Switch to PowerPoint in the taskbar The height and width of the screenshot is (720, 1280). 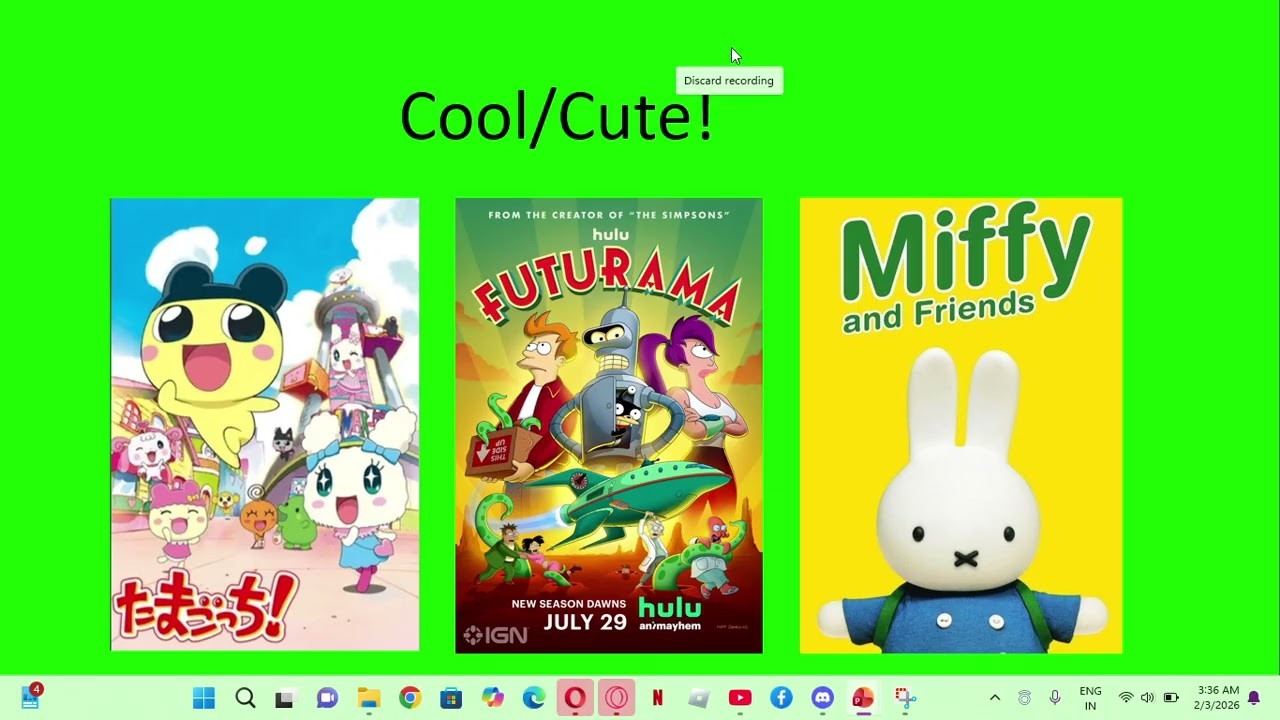pyautogui.click(x=863, y=698)
